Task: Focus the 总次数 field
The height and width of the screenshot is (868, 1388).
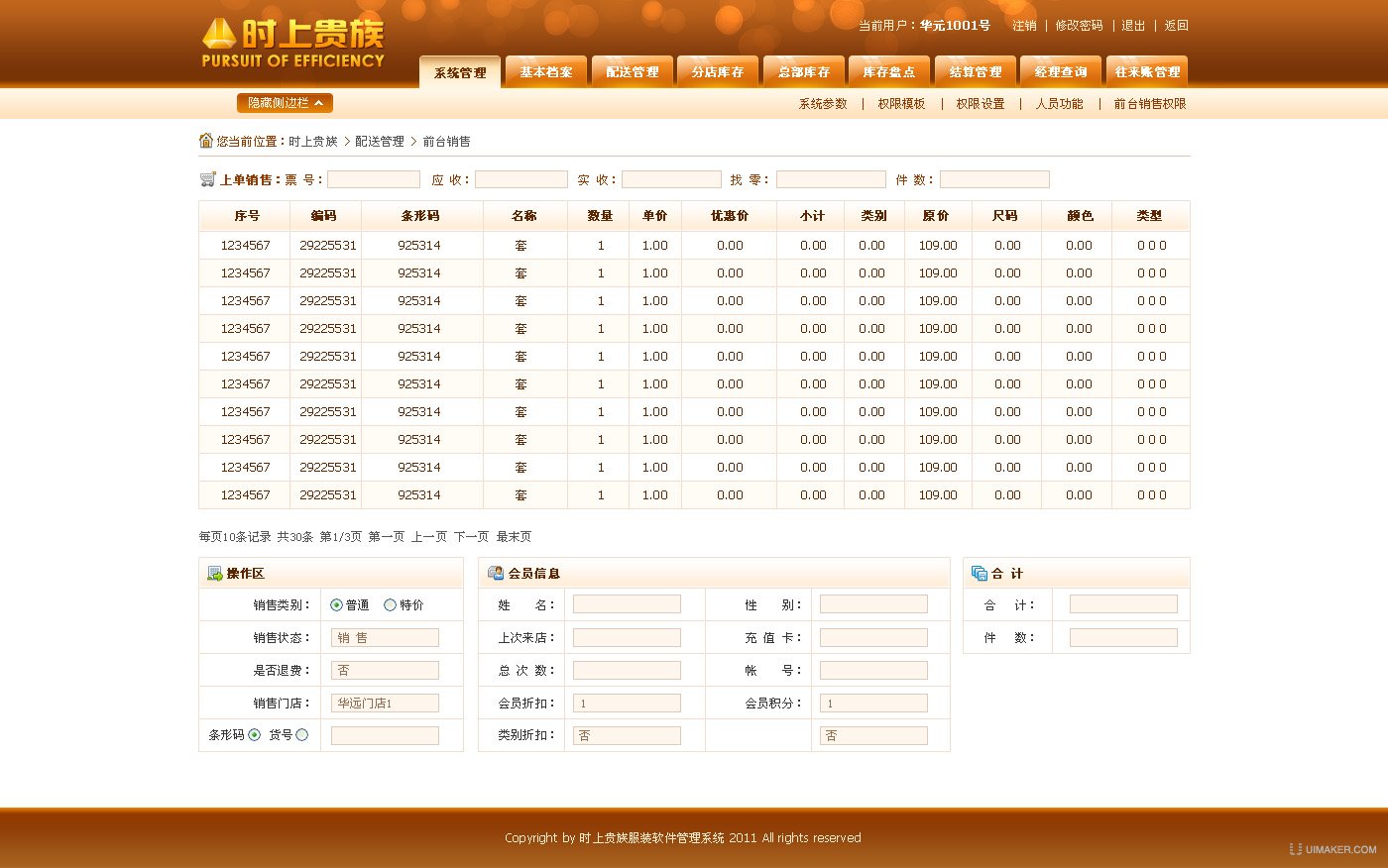Action: click(627, 671)
